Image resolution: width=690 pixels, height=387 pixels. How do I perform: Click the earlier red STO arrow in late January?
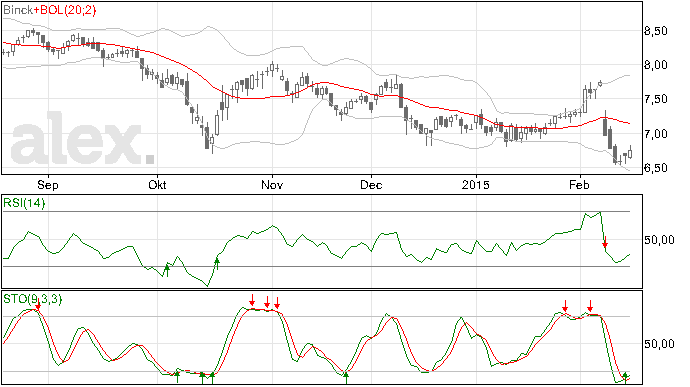[565, 306]
